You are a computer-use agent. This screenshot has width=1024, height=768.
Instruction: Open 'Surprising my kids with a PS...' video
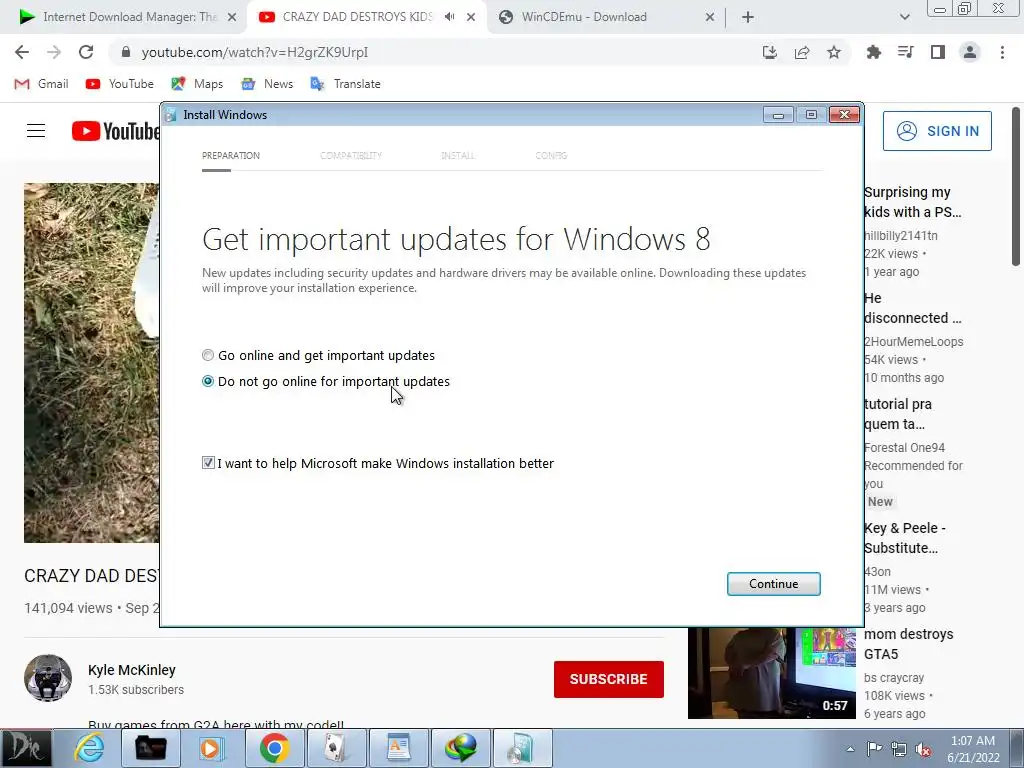912,202
